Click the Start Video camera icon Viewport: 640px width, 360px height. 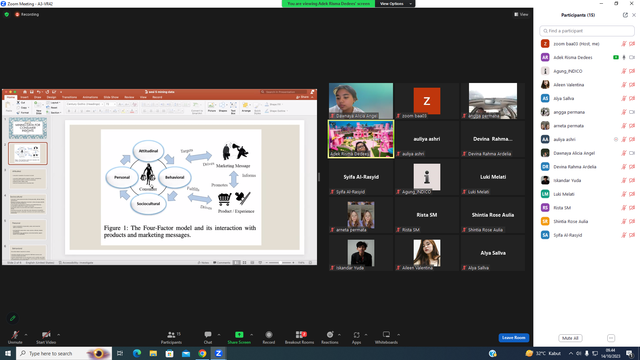[x=46, y=335]
